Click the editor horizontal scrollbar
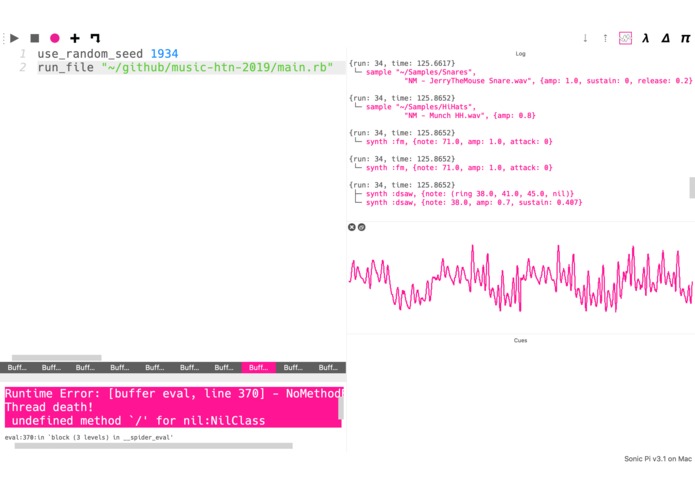Viewport: 695px width, 494px height. [56, 358]
